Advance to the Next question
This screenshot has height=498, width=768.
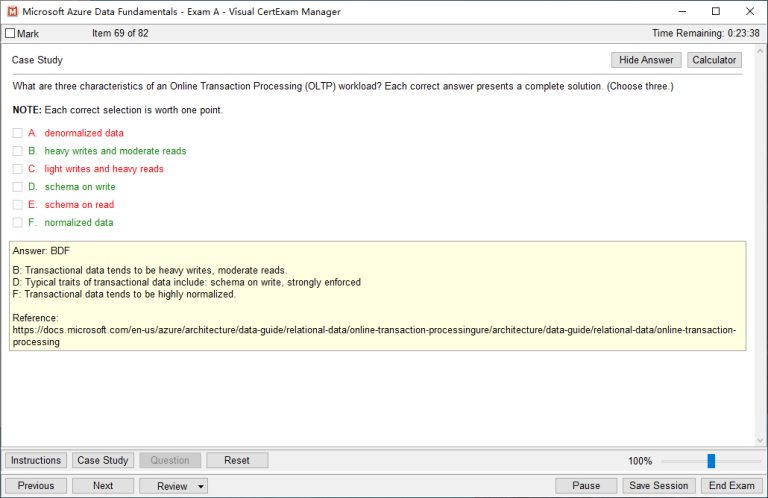[x=103, y=486]
